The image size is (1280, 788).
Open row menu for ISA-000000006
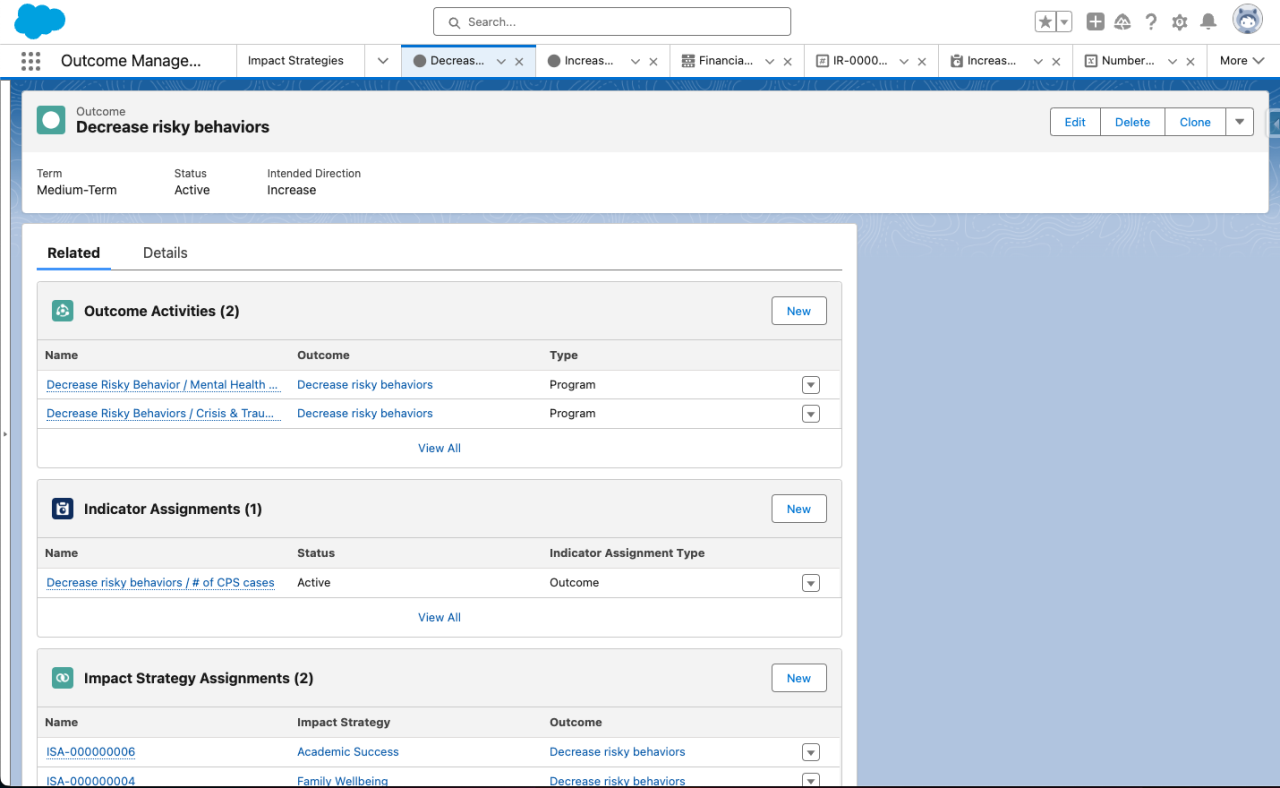pyautogui.click(x=811, y=752)
